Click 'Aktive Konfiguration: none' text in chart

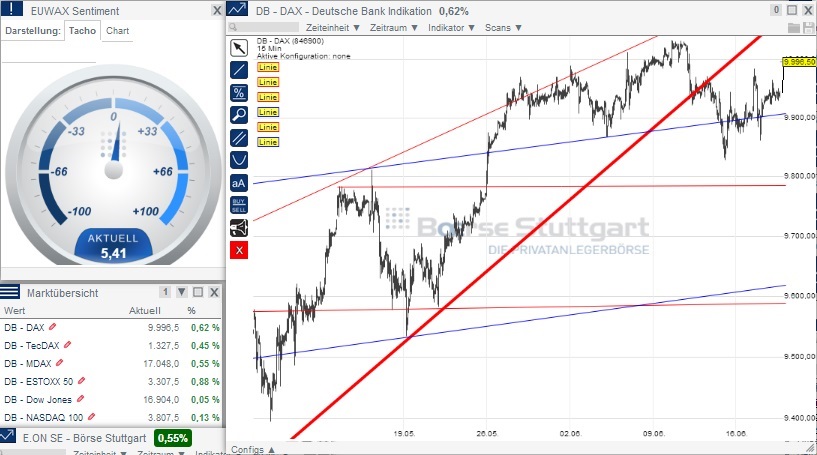pyautogui.click(x=303, y=56)
